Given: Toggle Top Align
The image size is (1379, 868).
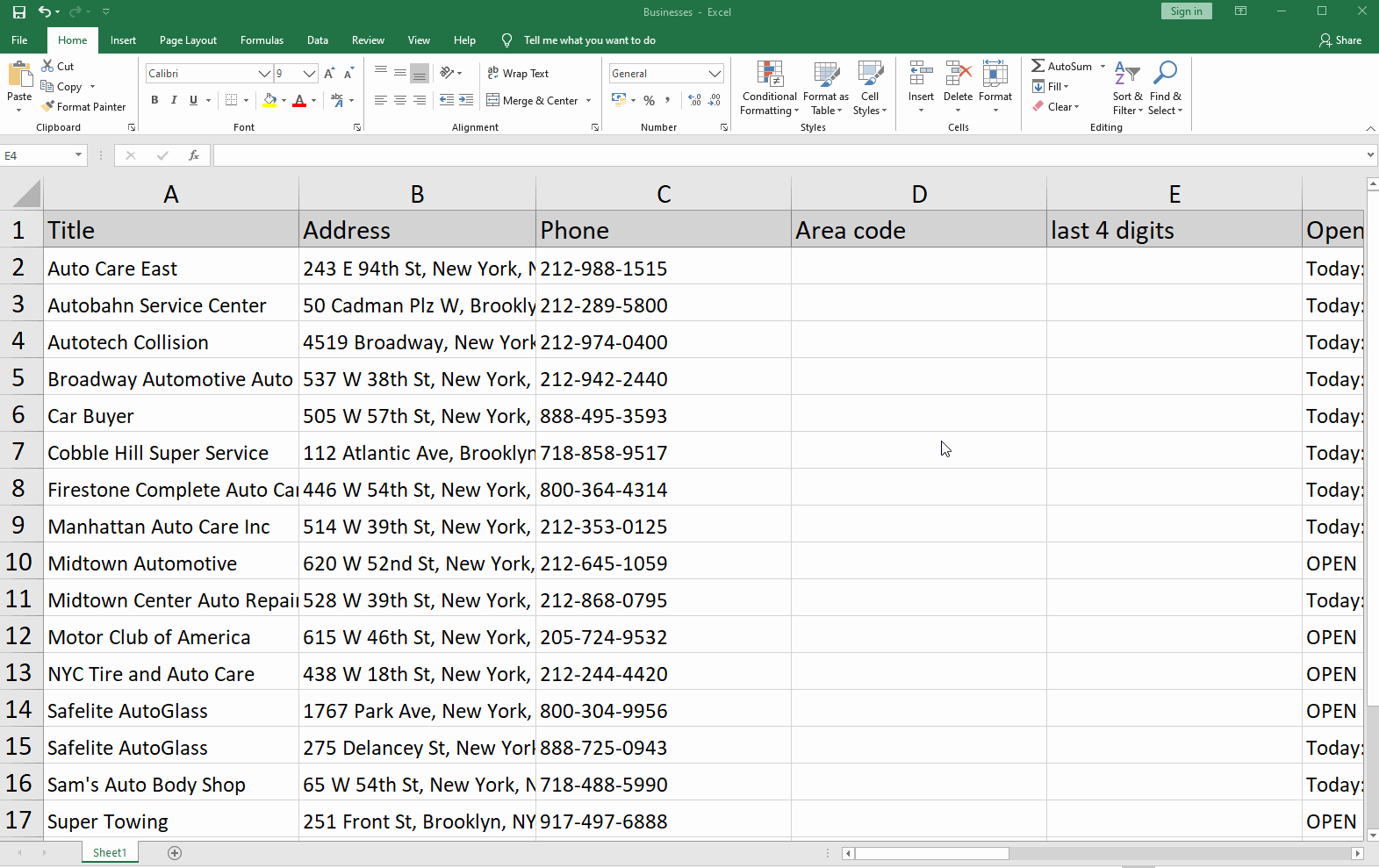Looking at the screenshot, I should pos(381,74).
